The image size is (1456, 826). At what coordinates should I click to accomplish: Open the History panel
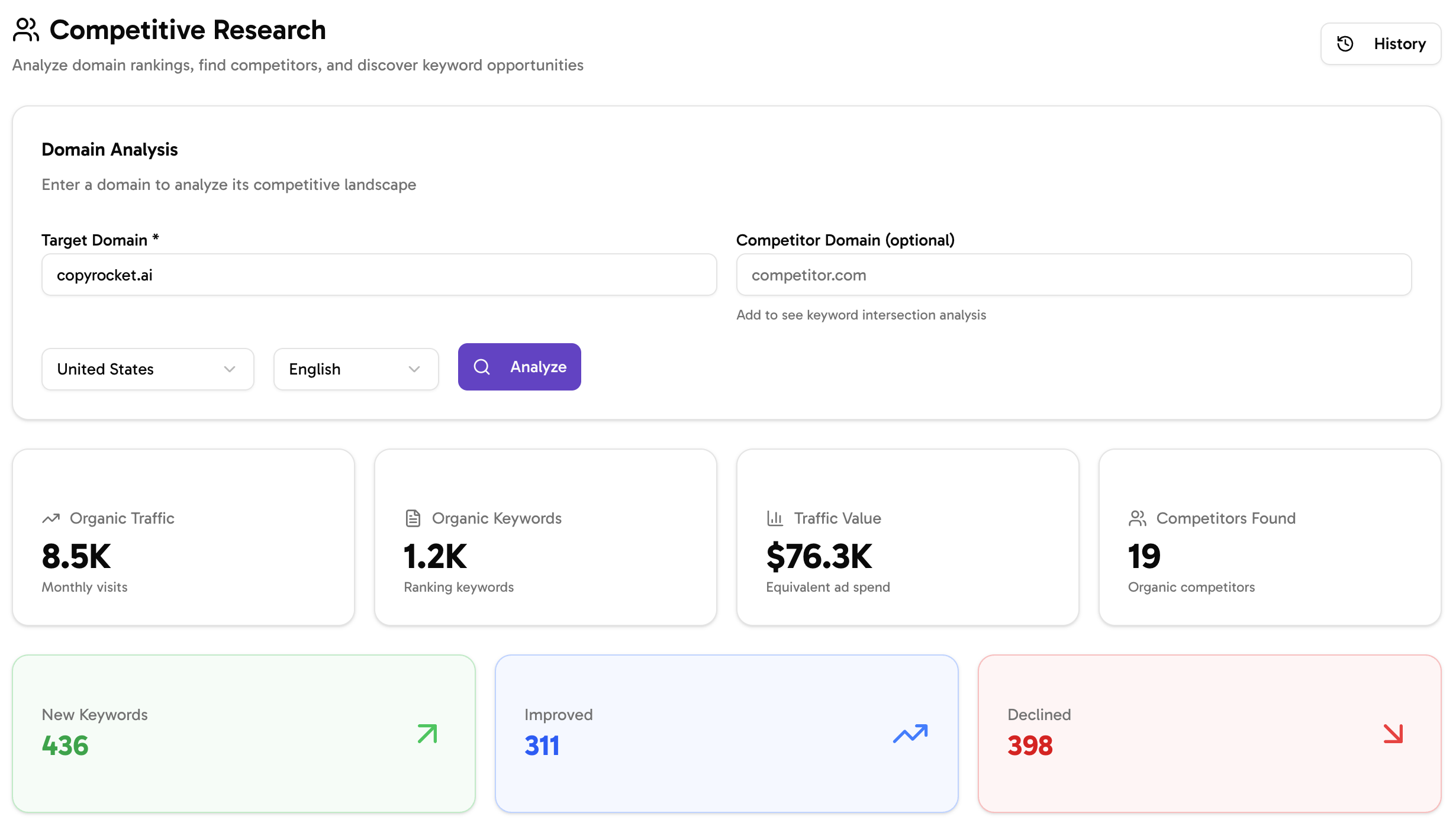(1381, 43)
